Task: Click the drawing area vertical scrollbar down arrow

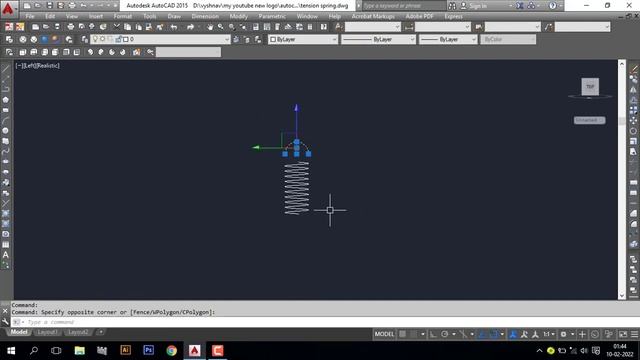Action: point(622,296)
